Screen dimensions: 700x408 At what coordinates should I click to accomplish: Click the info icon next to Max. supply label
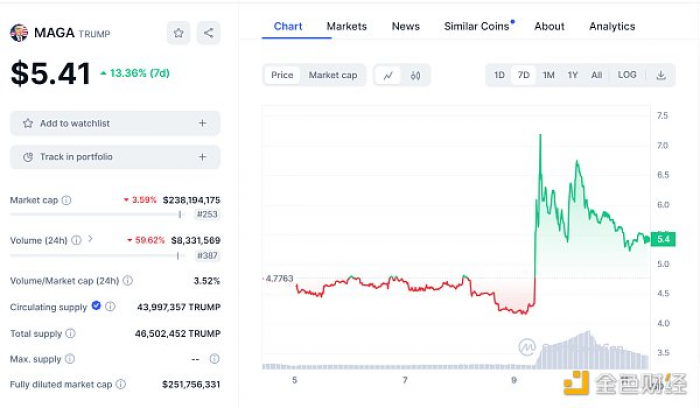pos(70,359)
